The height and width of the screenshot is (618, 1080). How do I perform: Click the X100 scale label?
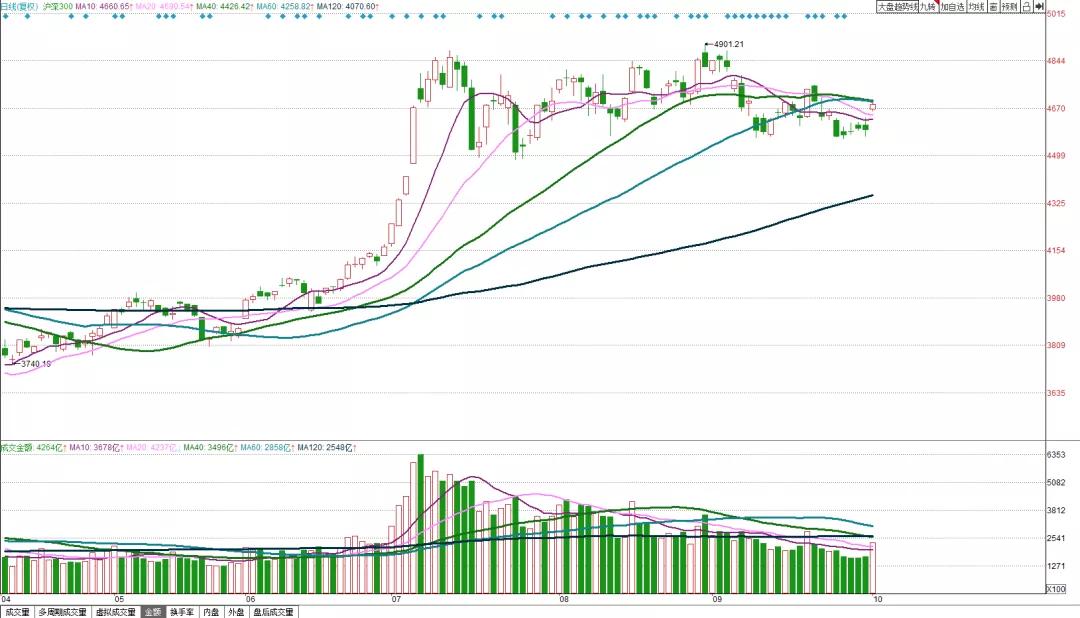tap(1056, 589)
